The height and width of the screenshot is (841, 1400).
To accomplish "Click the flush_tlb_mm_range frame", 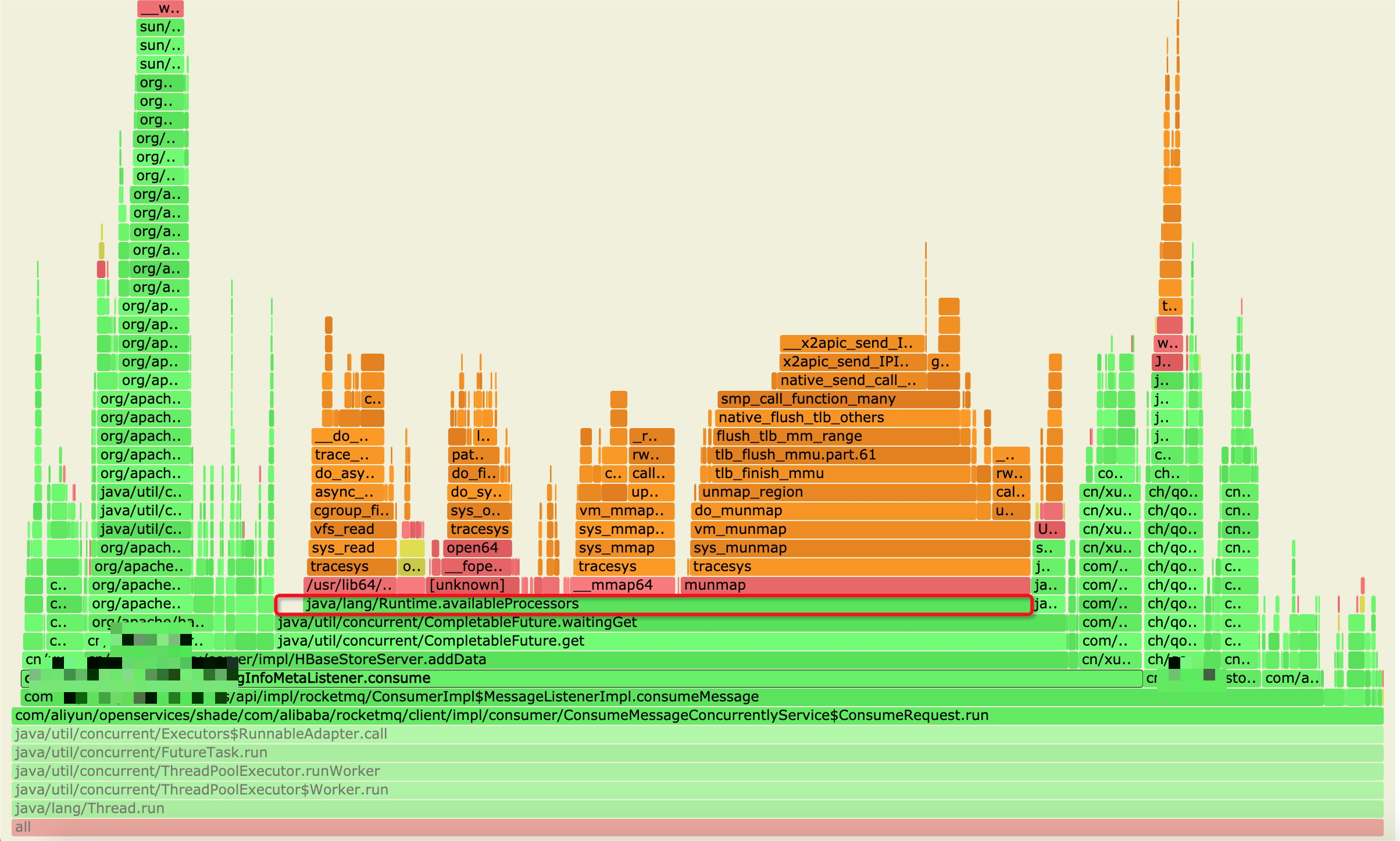I will [x=836, y=436].
